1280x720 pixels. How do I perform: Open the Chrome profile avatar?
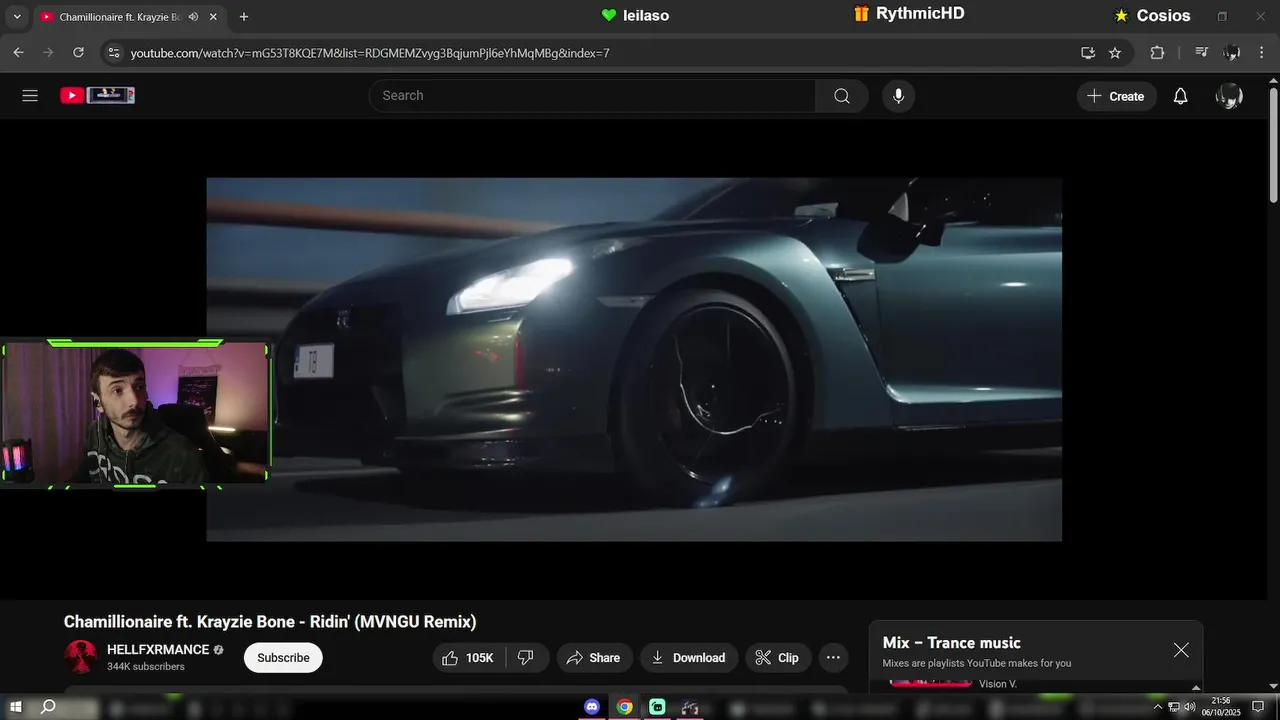point(1232,52)
